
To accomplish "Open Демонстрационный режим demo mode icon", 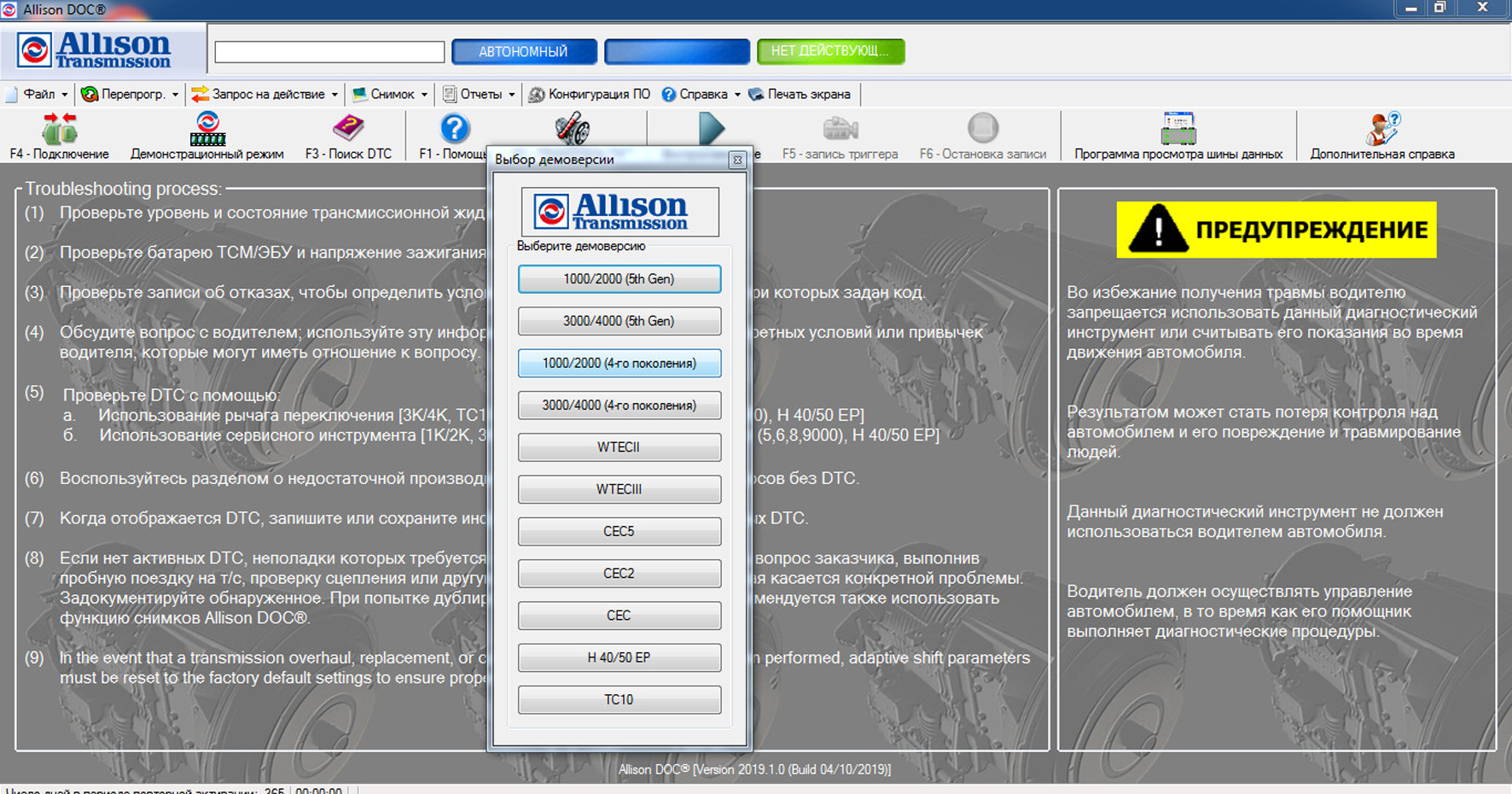I will pos(207,130).
